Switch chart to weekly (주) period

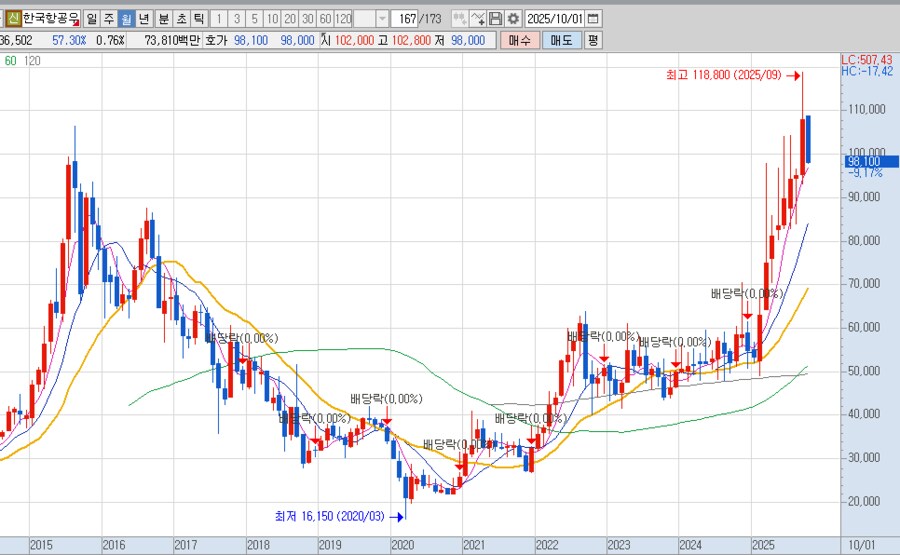pos(108,19)
